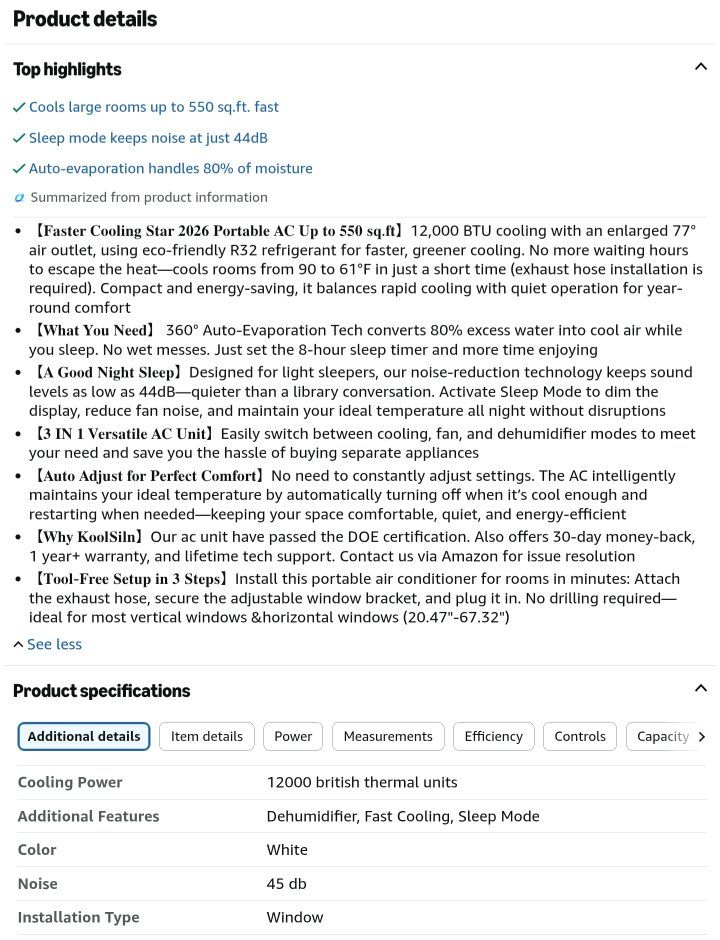The width and height of the screenshot is (720, 940).
Task: Open the Capacity tab
Action: point(662,737)
